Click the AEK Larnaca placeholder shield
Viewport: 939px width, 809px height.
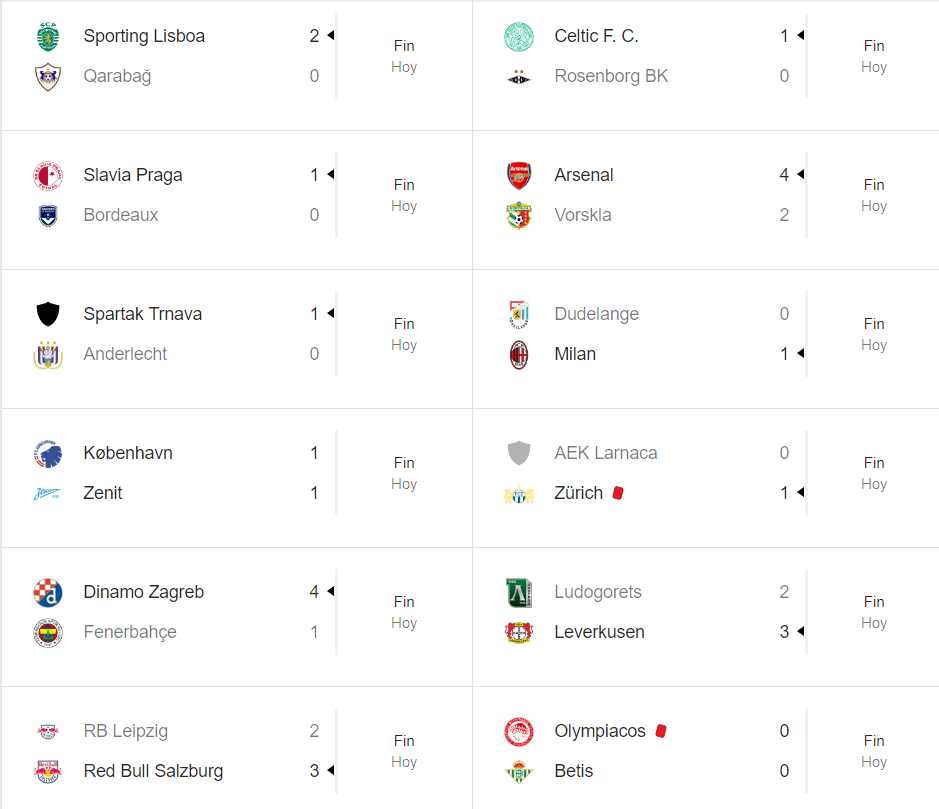(x=519, y=453)
